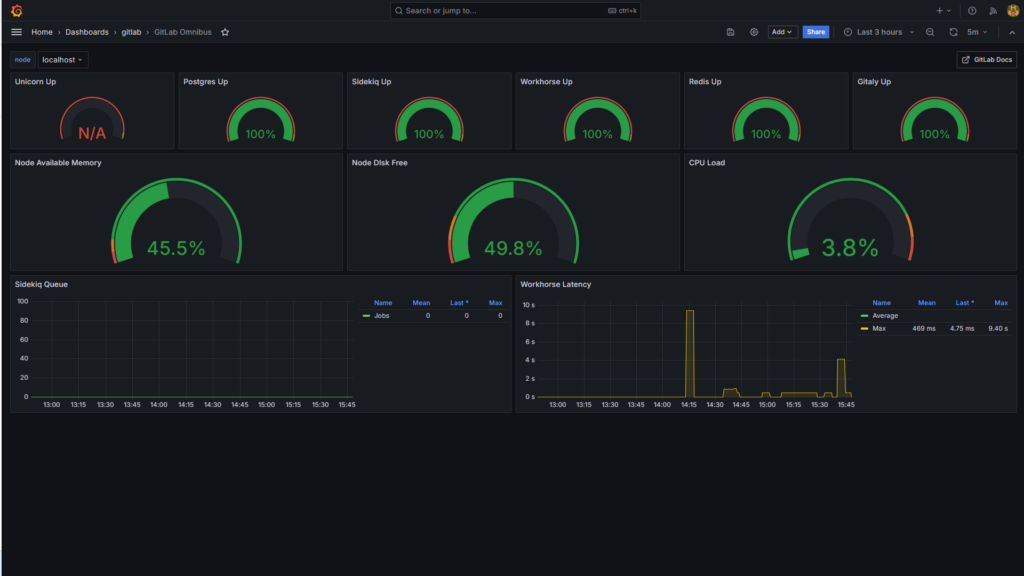Click the 45.5% memory gauge
The height and width of the screenshot is (576, 1024).
click(176, 221)
